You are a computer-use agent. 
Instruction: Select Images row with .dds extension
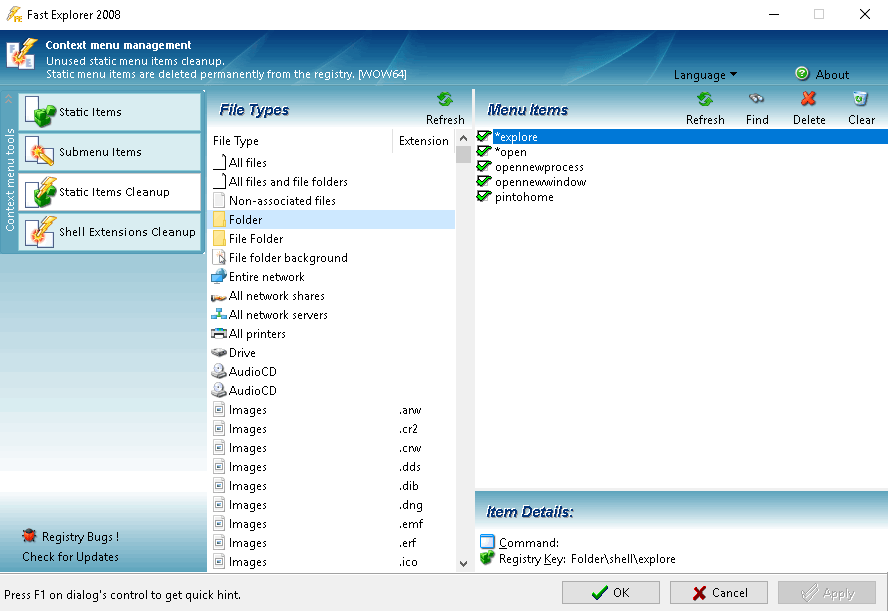pyautogui.click(x=331, y=467)
